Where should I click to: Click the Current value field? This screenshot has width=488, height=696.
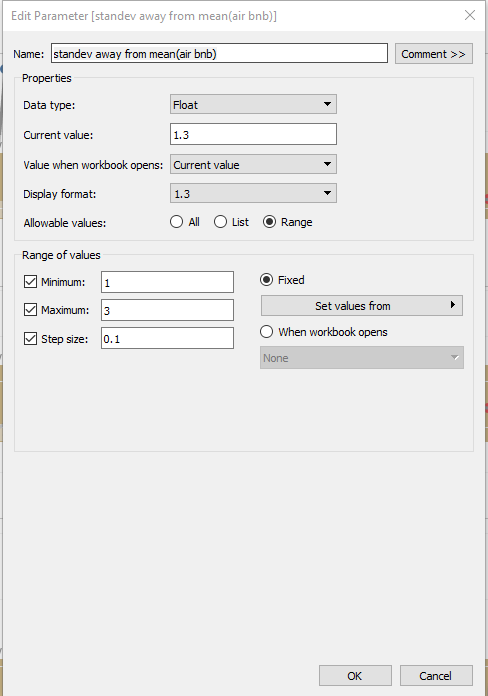pos(253,134)
